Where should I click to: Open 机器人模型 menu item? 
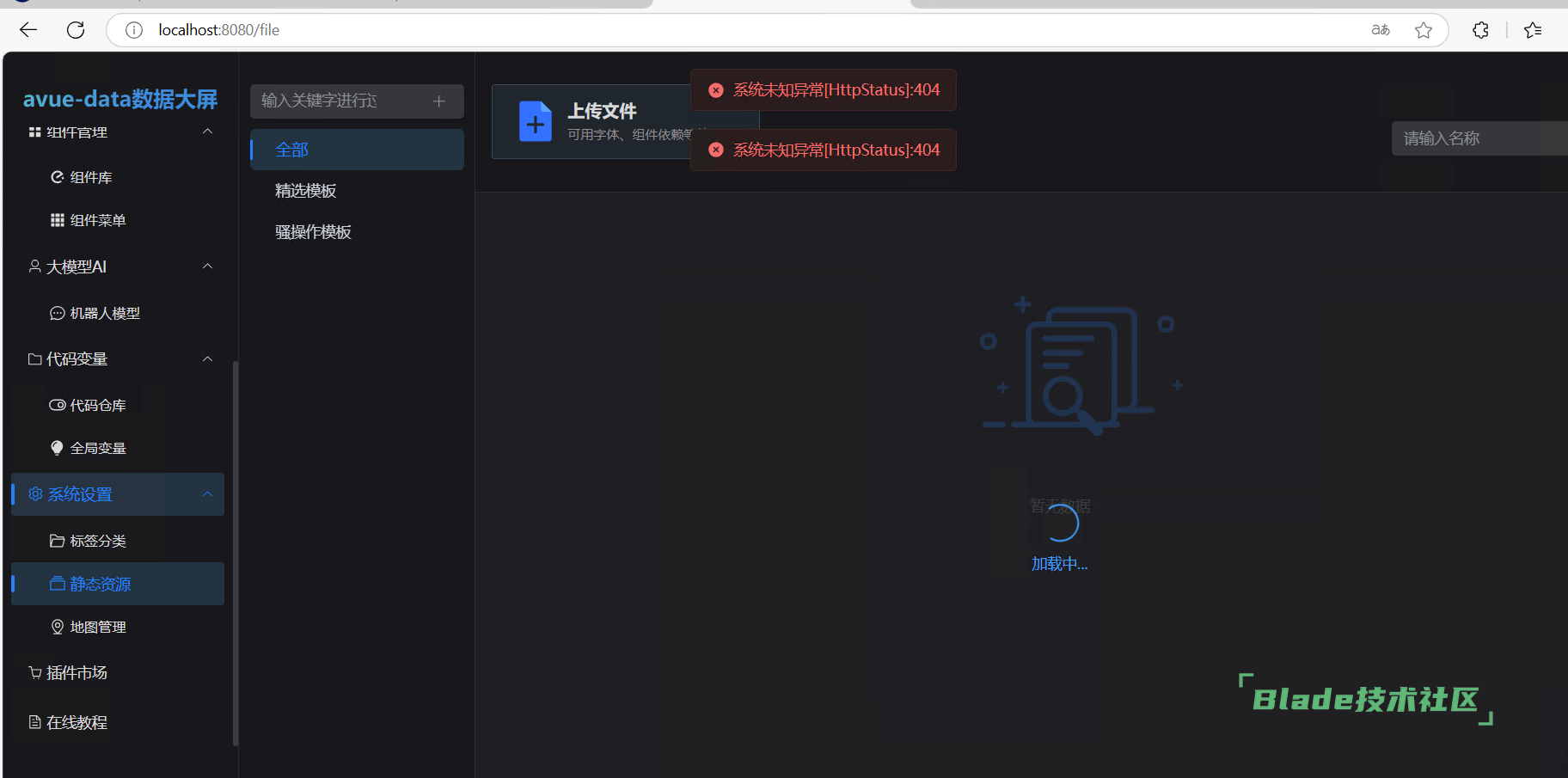tap(118, 313)
